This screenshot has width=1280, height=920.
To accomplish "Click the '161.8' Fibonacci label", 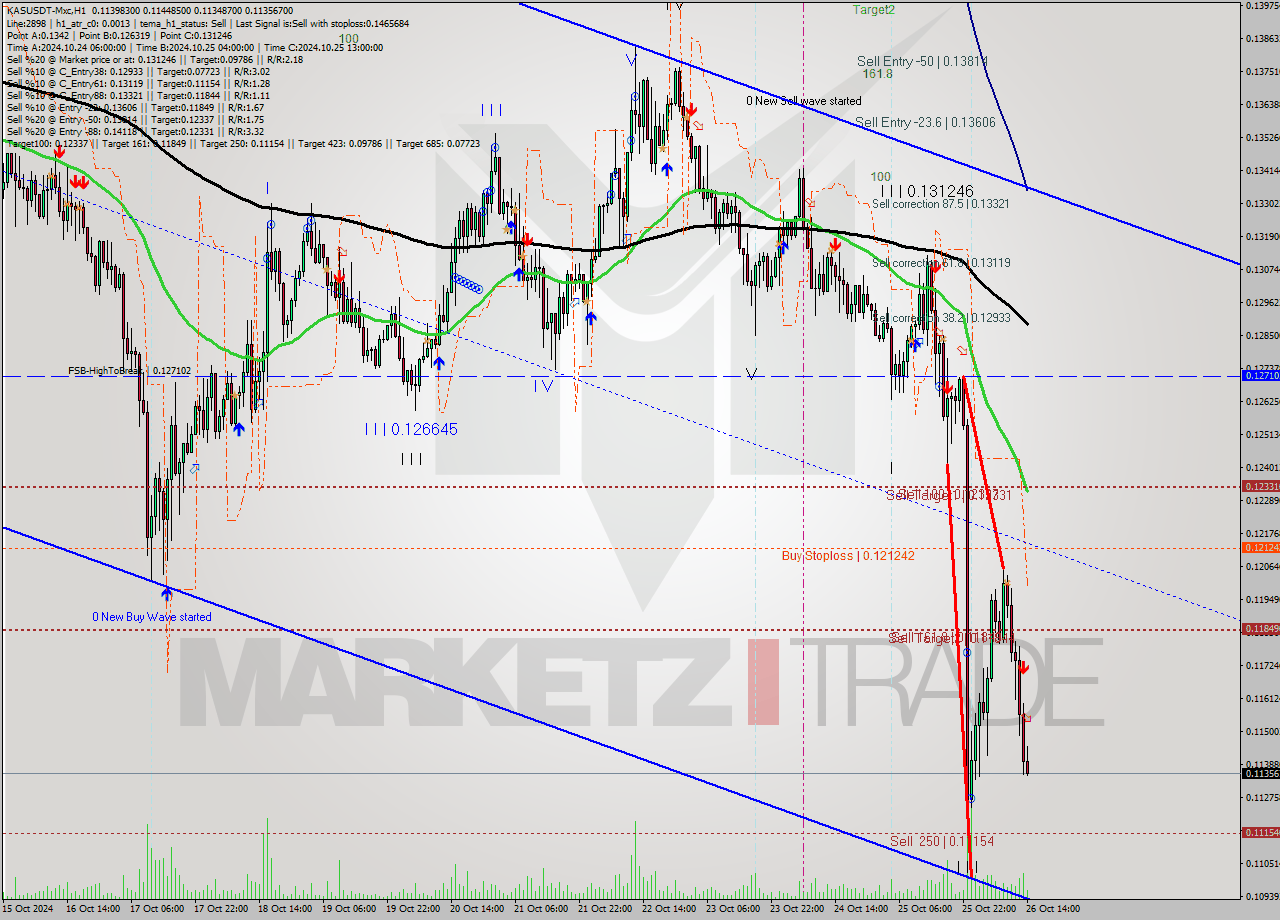I will (876, 74).
